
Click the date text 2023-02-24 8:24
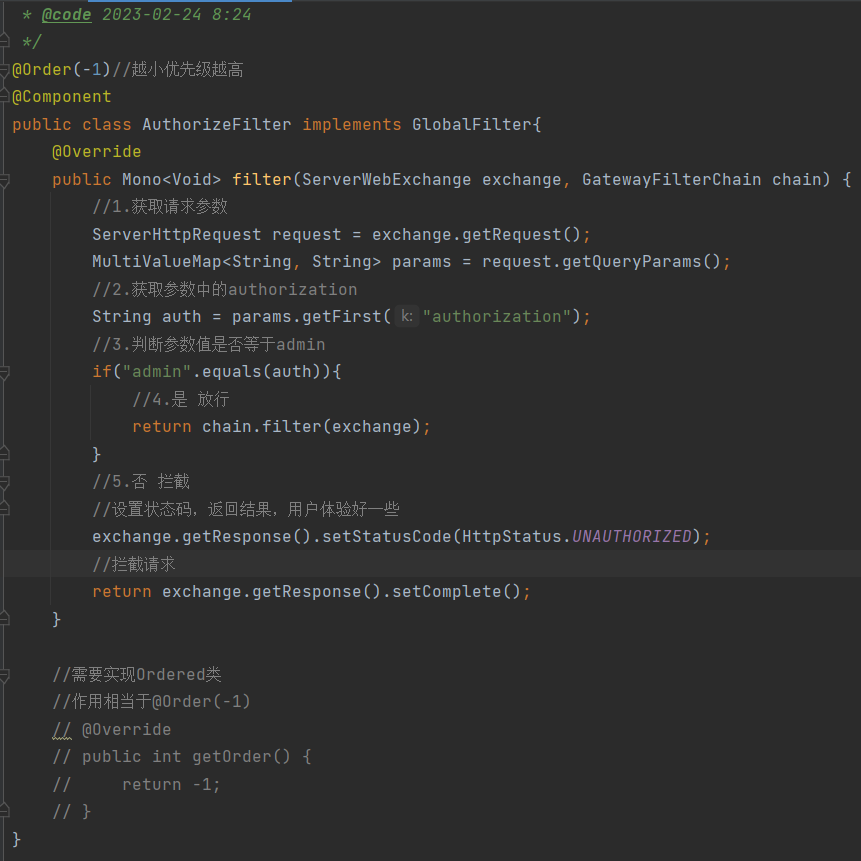click(177, 14)
